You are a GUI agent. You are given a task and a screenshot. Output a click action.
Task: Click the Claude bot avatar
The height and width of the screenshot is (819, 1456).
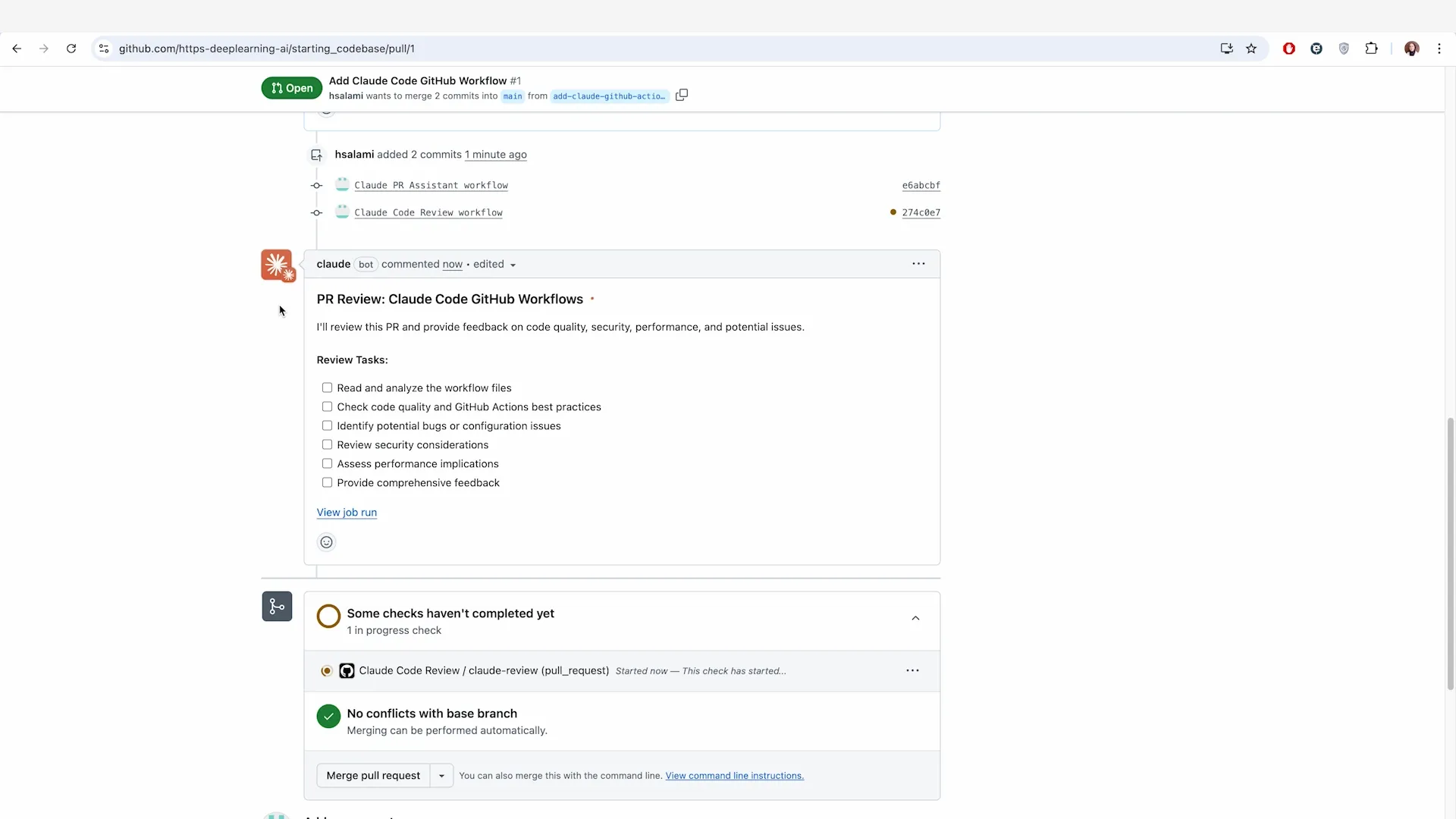tap(277, 265)
